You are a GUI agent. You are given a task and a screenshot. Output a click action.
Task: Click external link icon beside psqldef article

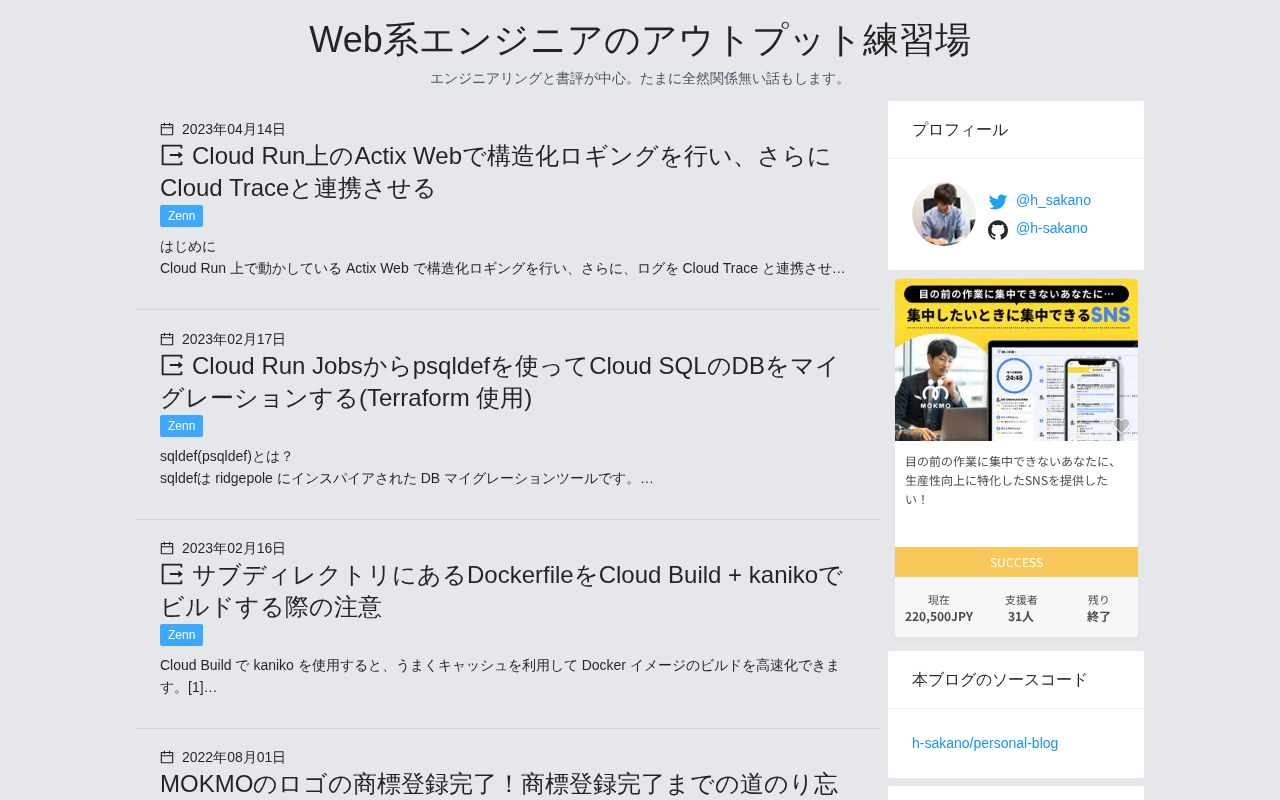tap(172, 366)
